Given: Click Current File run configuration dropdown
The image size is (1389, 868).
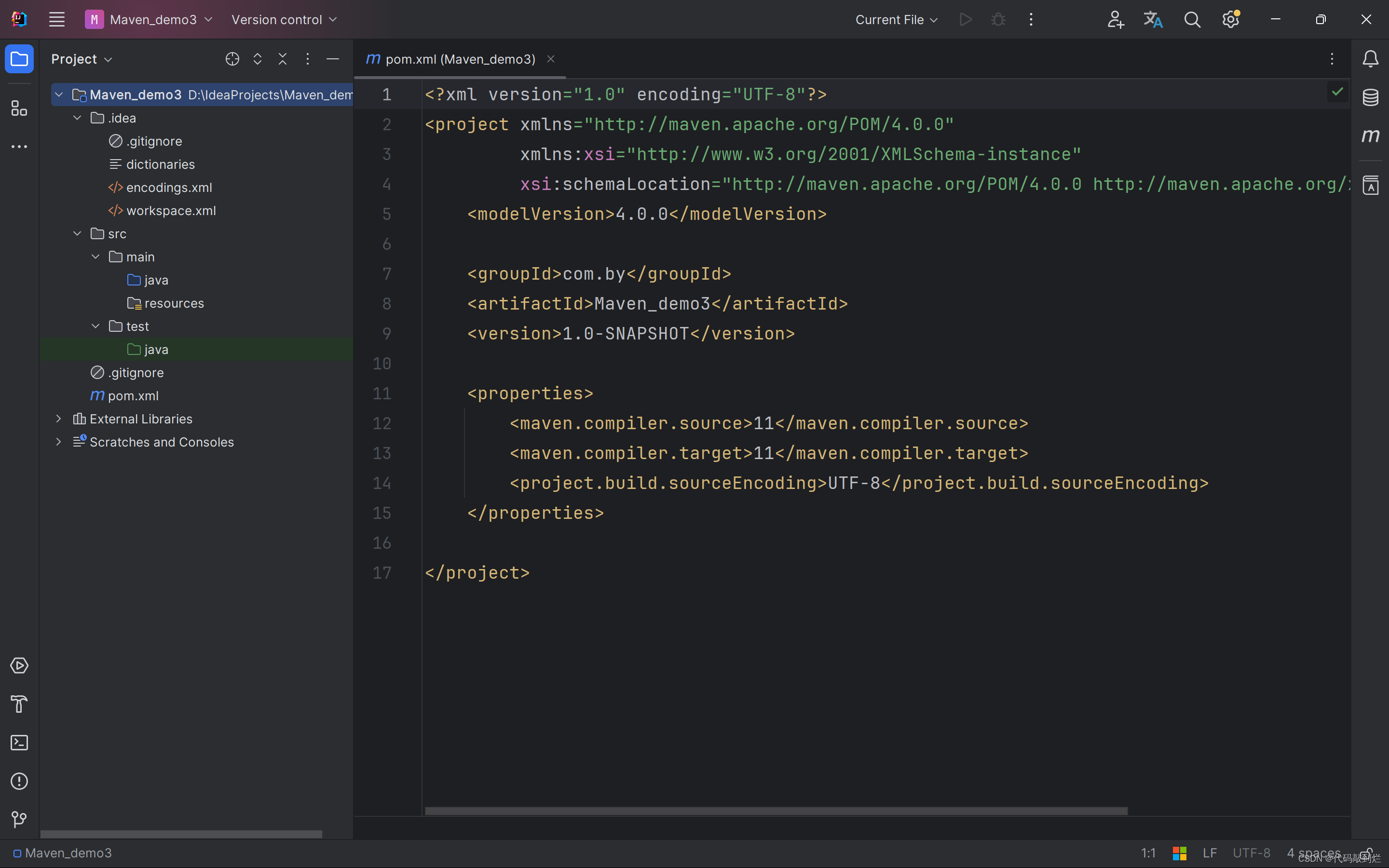Looking at the screenshot, I should (894, 19).
